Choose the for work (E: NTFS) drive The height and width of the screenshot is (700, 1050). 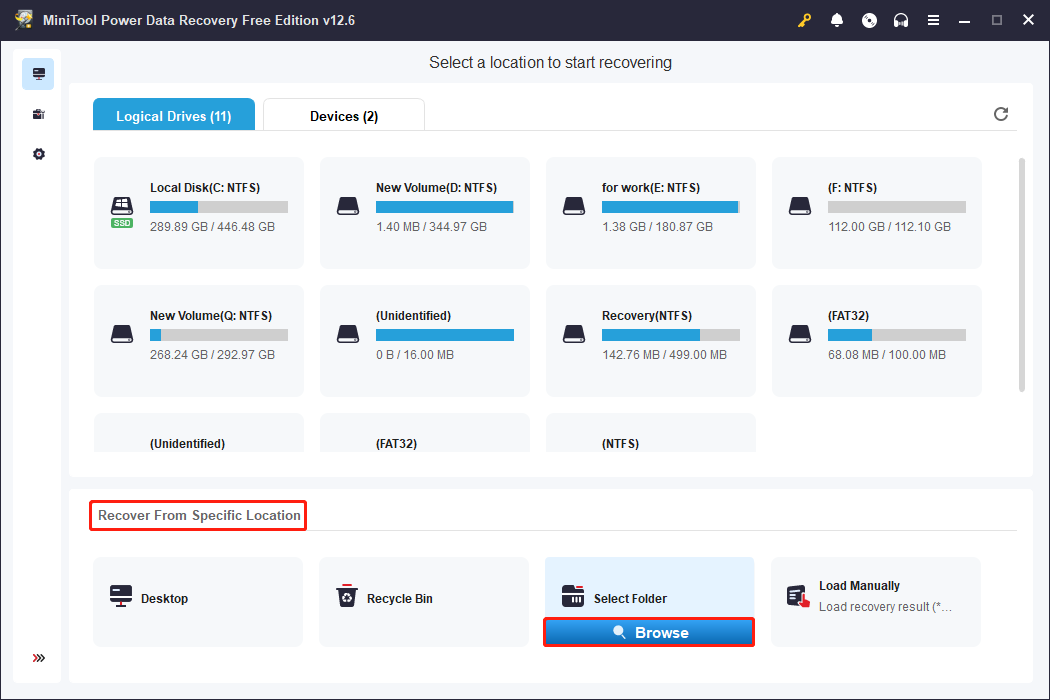click(650, 212)
